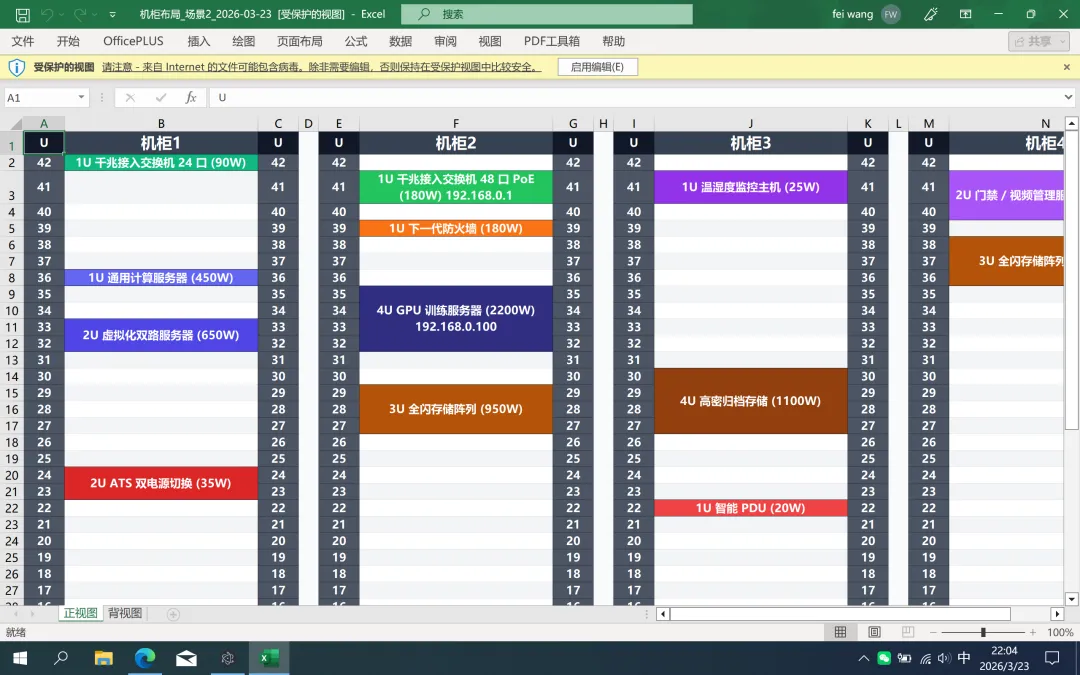Viewport: 1080px width, 675px height.
Task: Select column B header
Action: click(161, 123)
